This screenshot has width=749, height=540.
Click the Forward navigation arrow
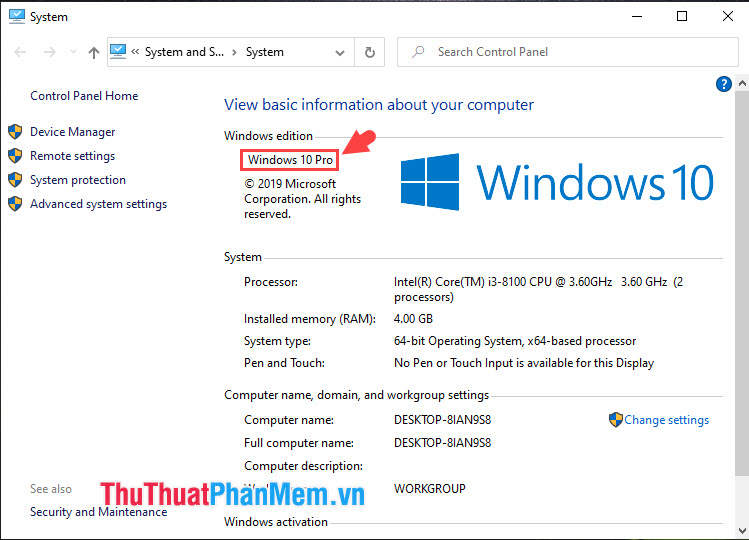pos(50,52)
